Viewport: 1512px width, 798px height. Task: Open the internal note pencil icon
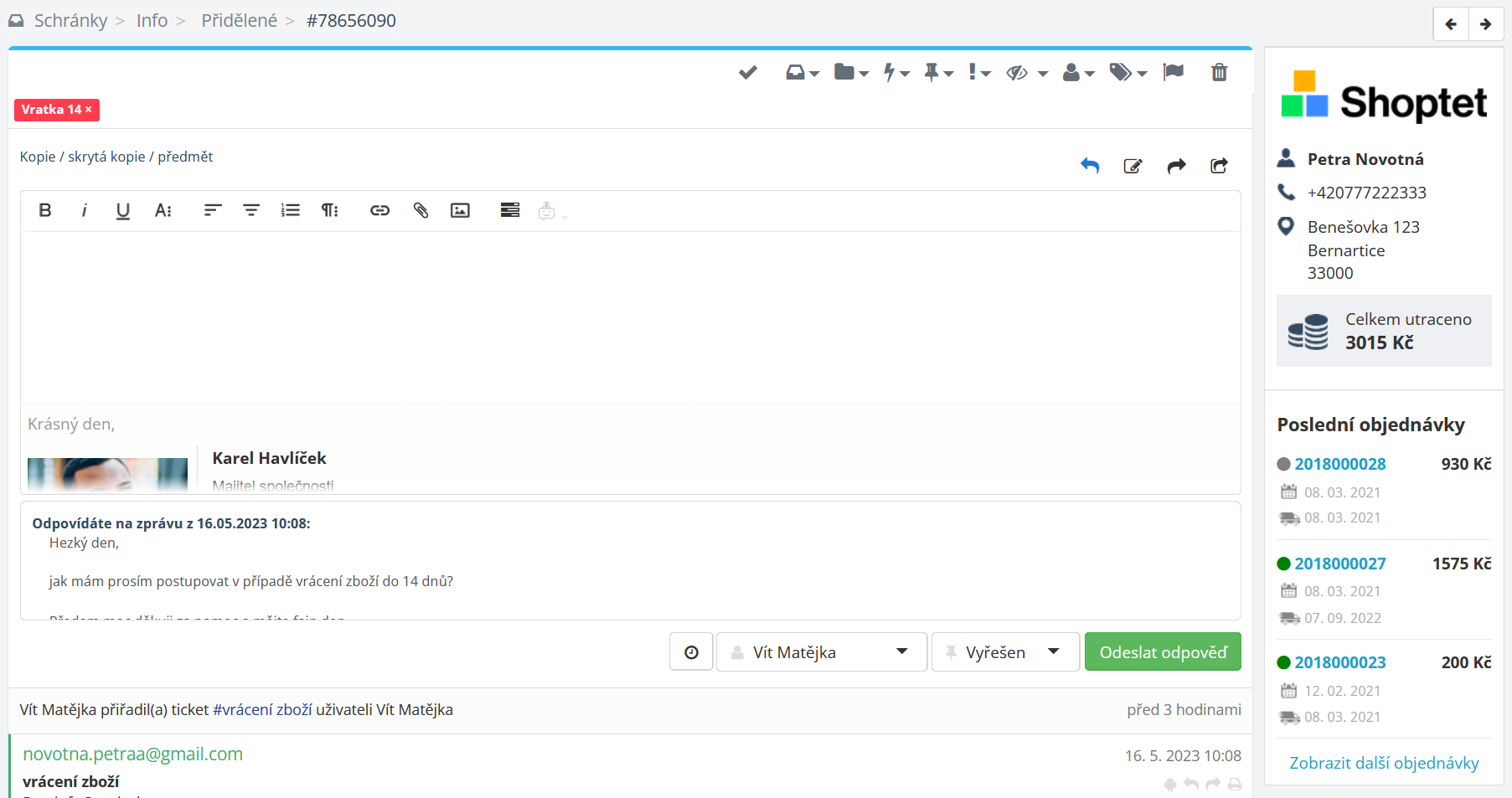coord(1133,166)
